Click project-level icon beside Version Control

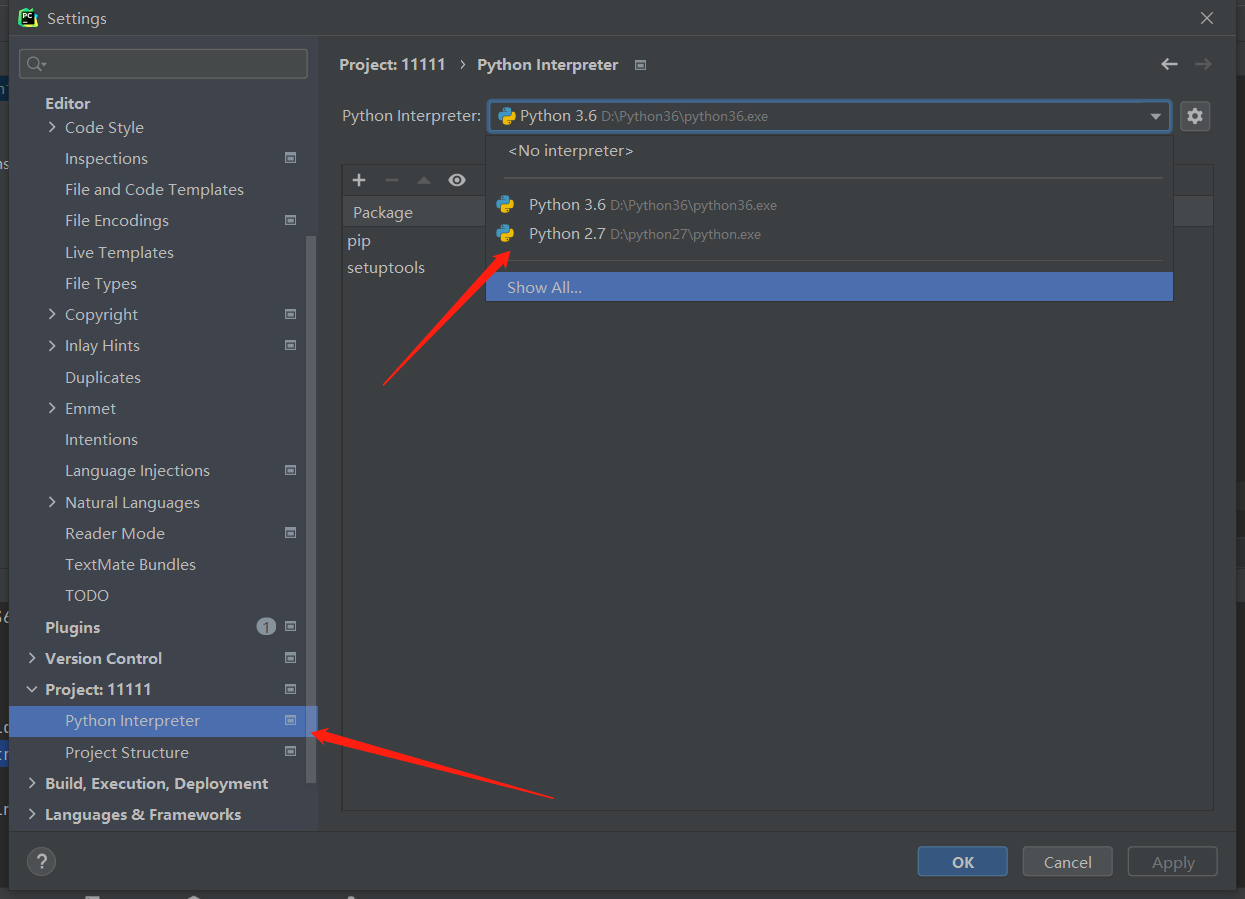pyautogui.click(x=290, y=658)
